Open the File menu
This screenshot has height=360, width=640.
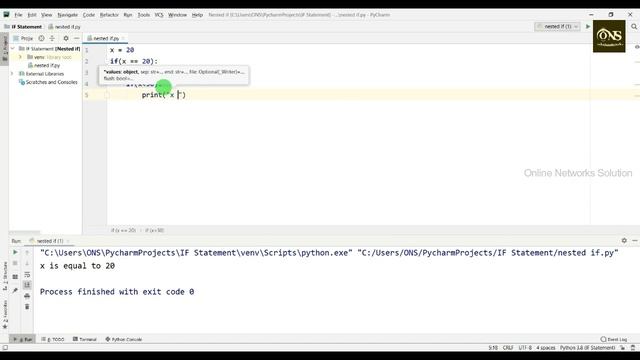[x=18, y=15]
